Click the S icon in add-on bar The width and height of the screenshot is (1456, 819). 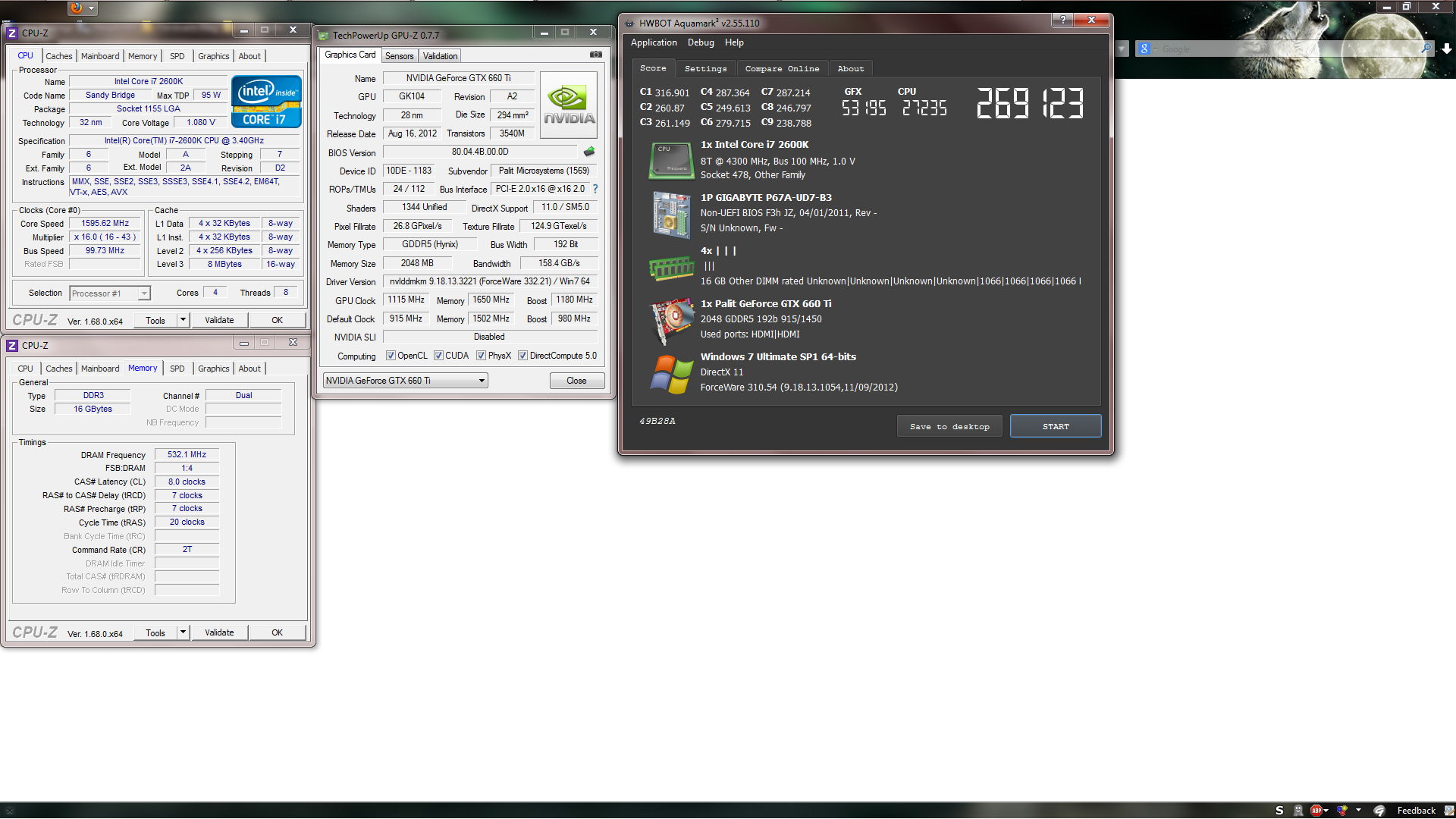tap(1279, 811)
